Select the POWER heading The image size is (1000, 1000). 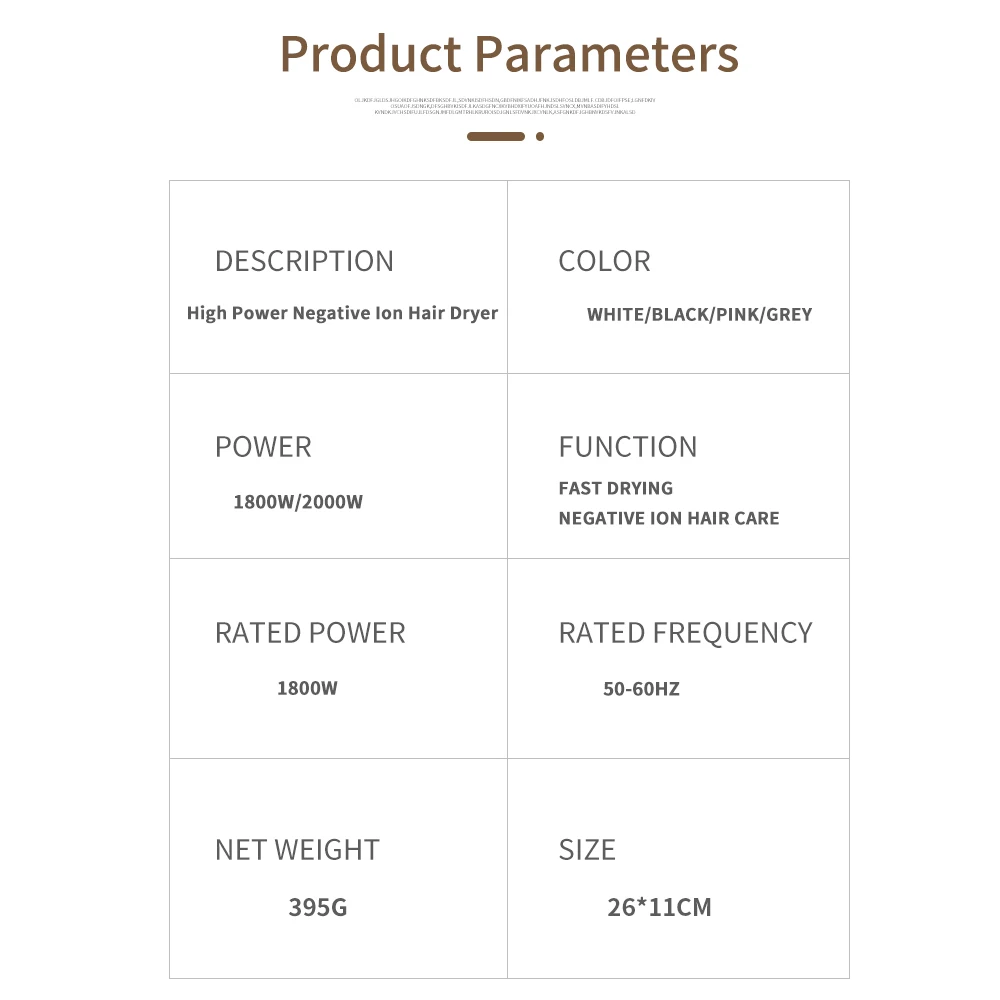[263, 447]
